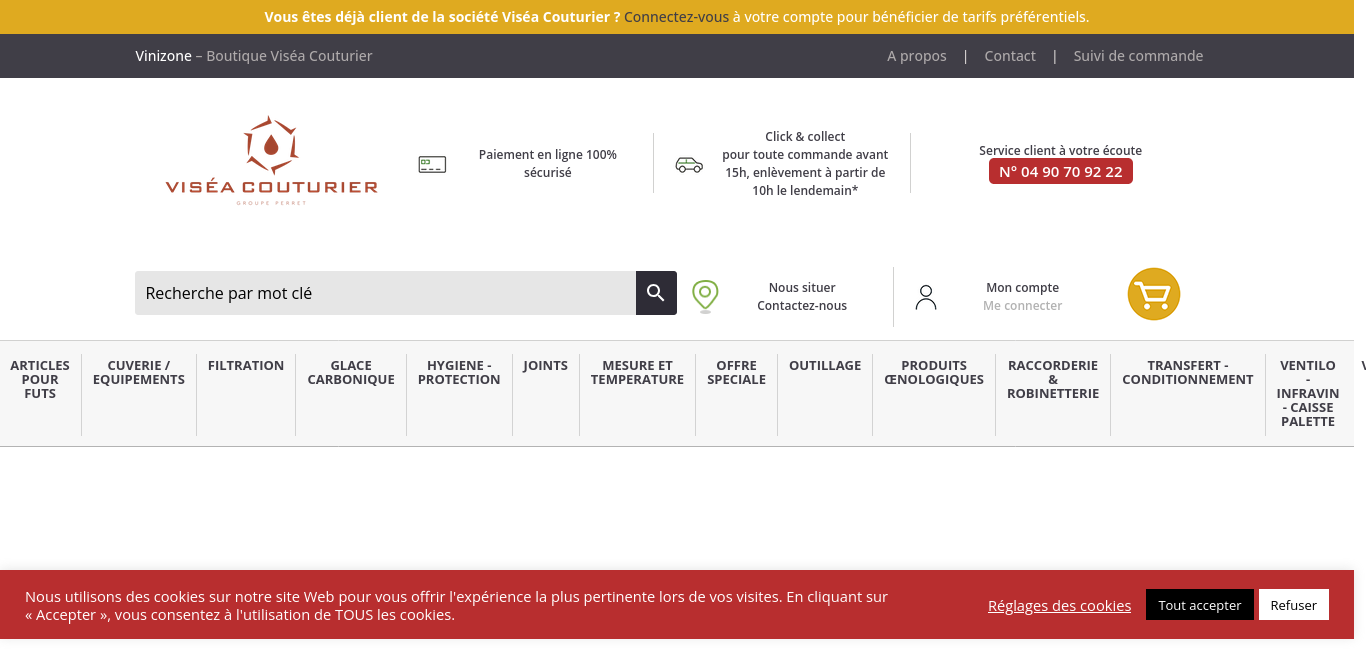Click the Viséa Couturier logo
Image resolution: width=1366 pixels, height=651 pixels.
[271, 160]
